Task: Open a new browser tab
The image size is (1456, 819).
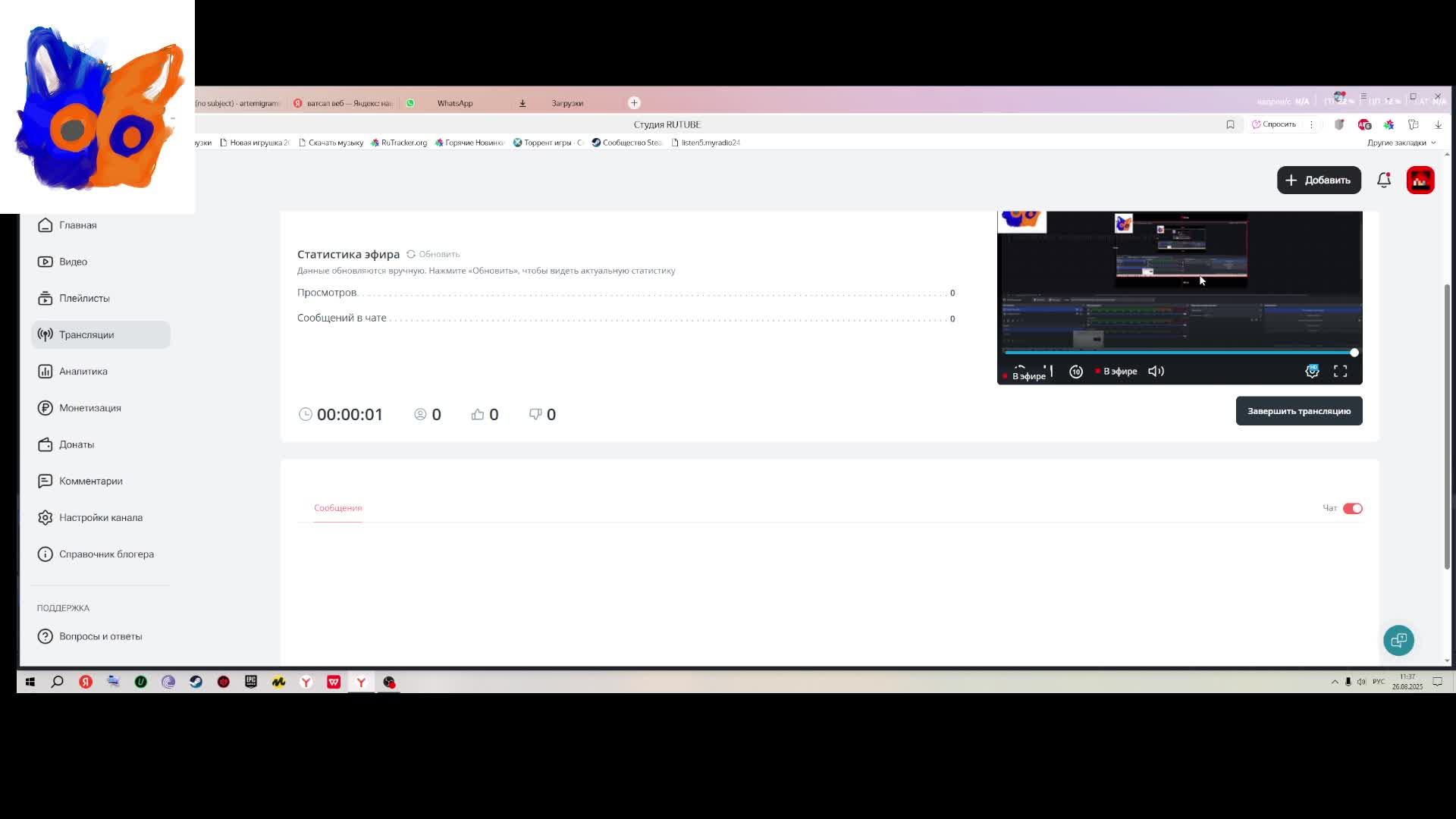Action: click(634, 103)
